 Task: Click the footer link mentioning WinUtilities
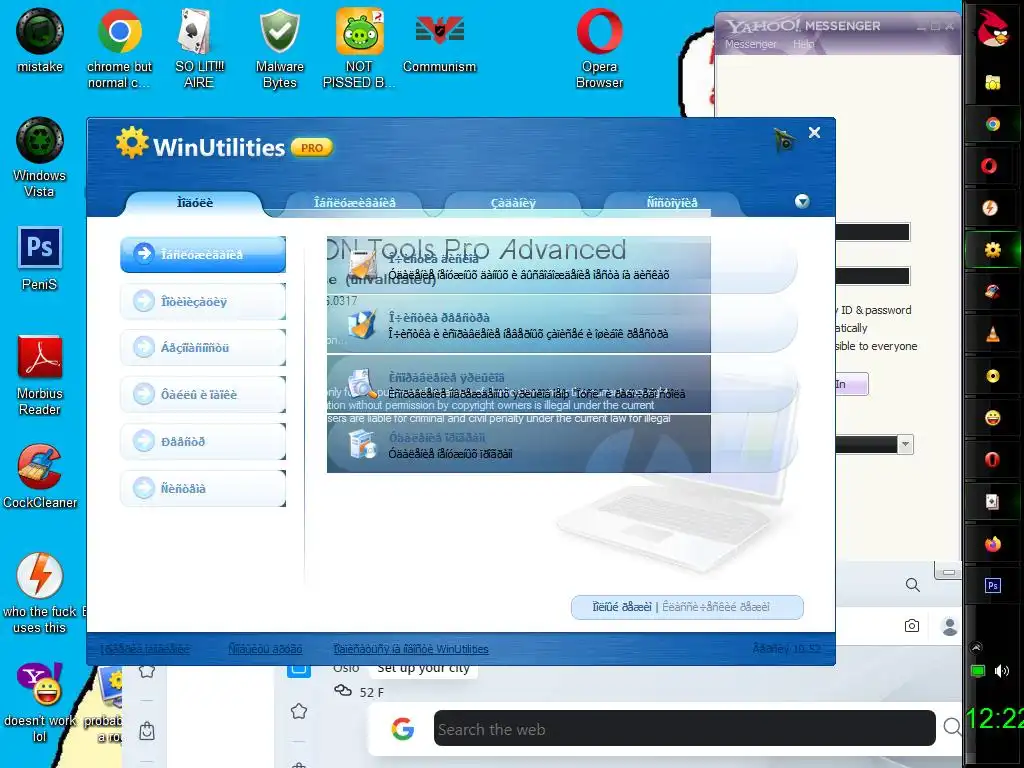[411, 649]
